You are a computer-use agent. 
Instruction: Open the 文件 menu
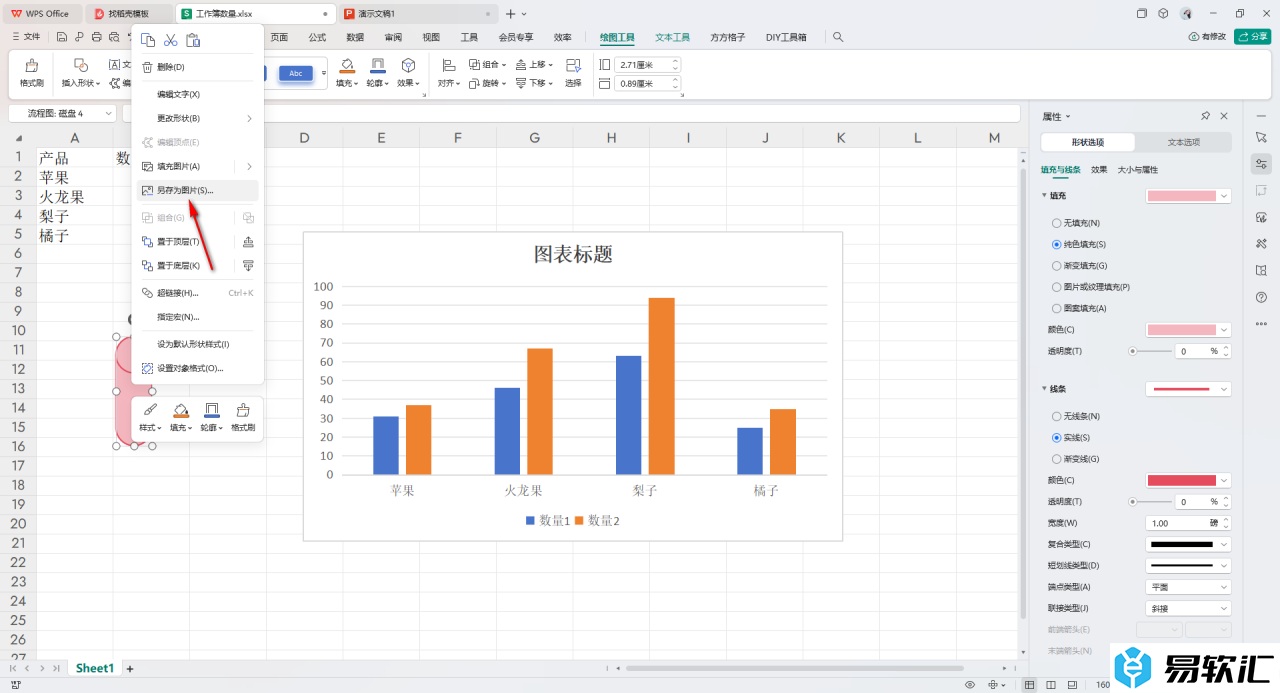pyautogui.click(x=26, y=37)
